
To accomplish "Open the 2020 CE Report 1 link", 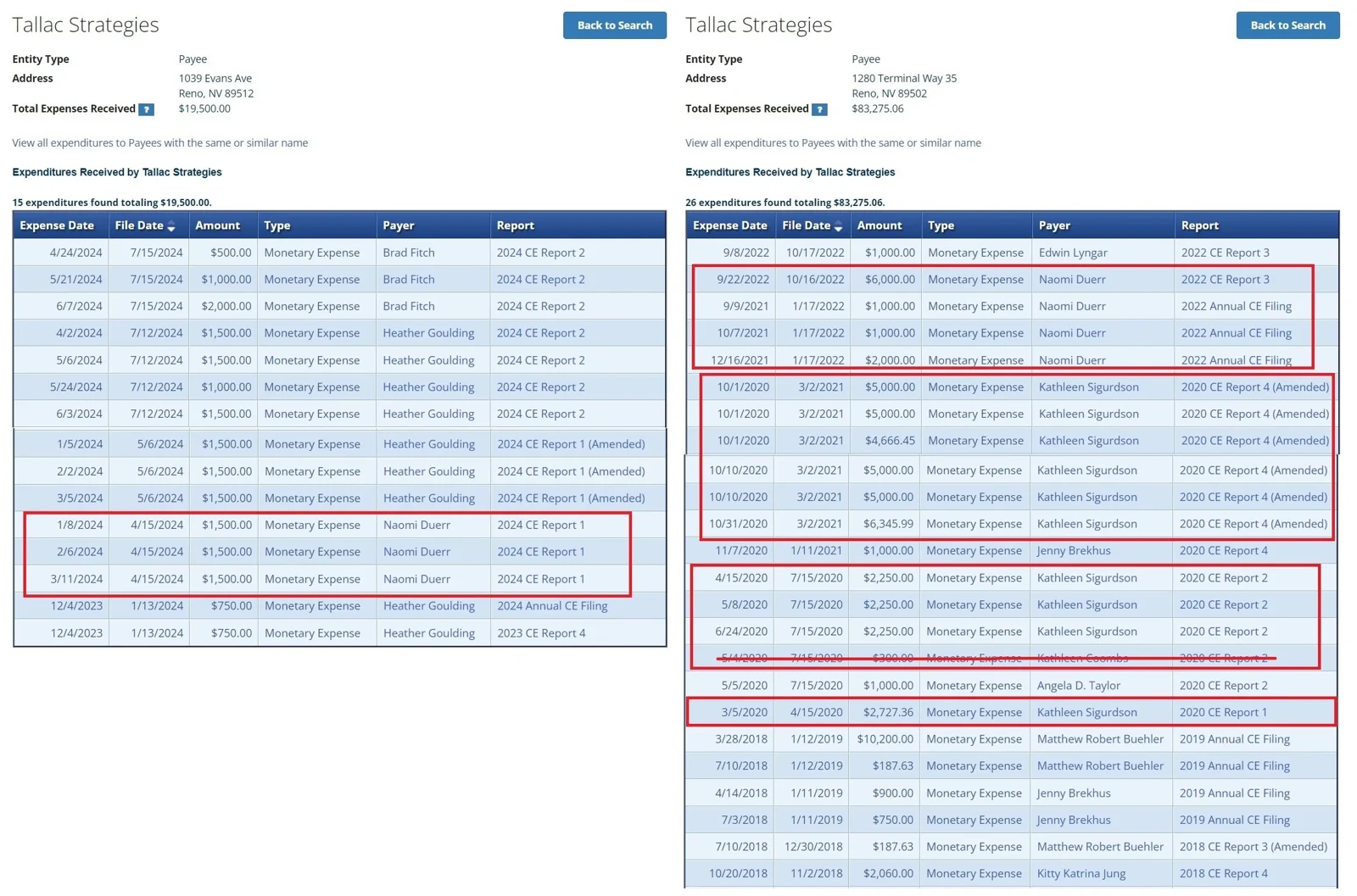I will point(1223,713).
